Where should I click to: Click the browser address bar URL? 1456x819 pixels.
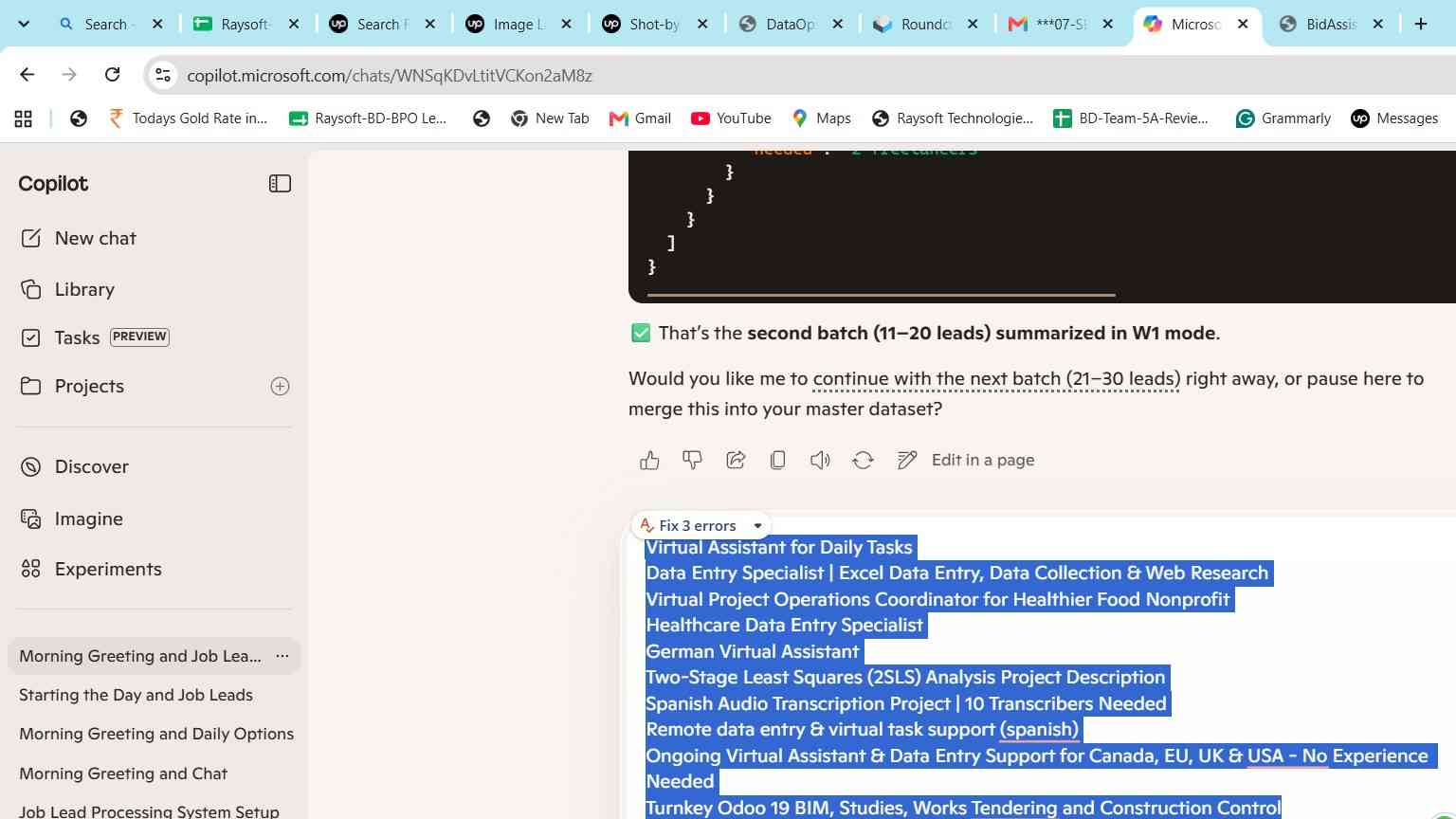(390, 75)
